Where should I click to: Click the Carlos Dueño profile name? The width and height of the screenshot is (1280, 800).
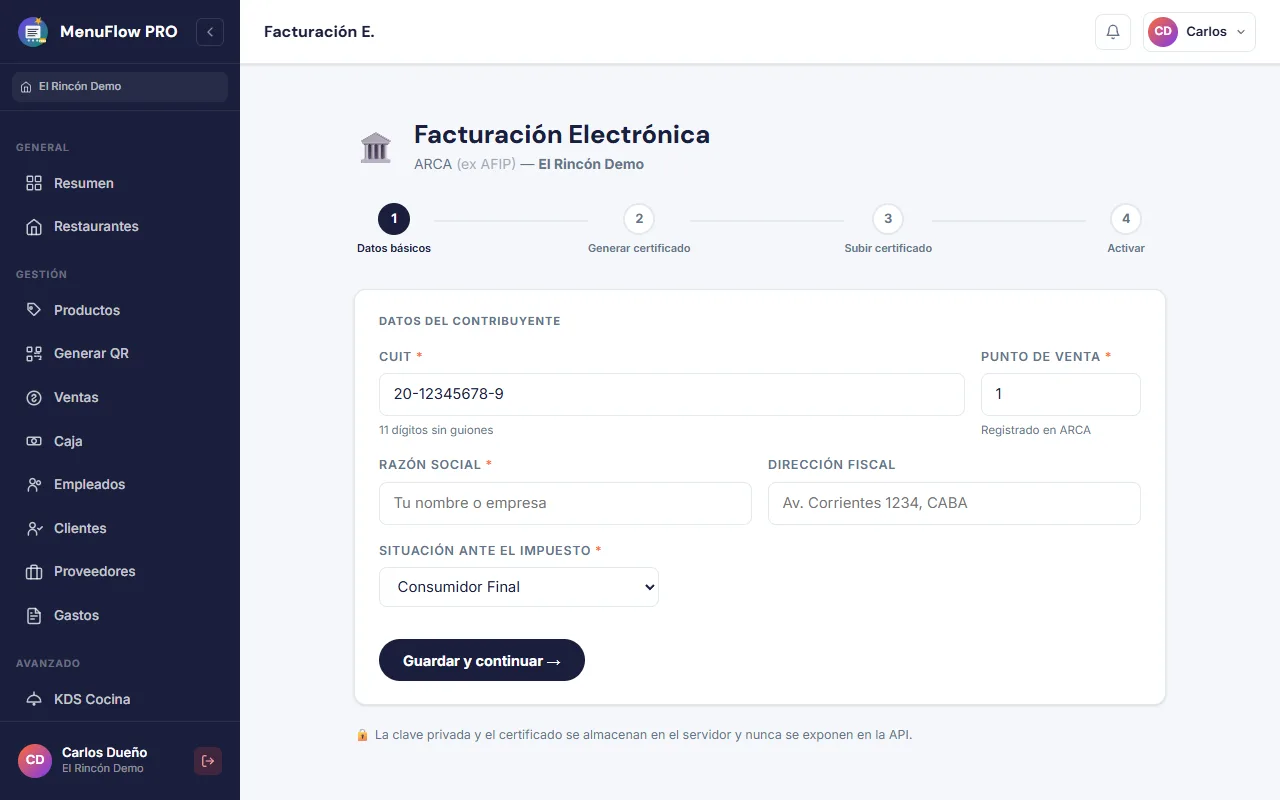[104, 753]
